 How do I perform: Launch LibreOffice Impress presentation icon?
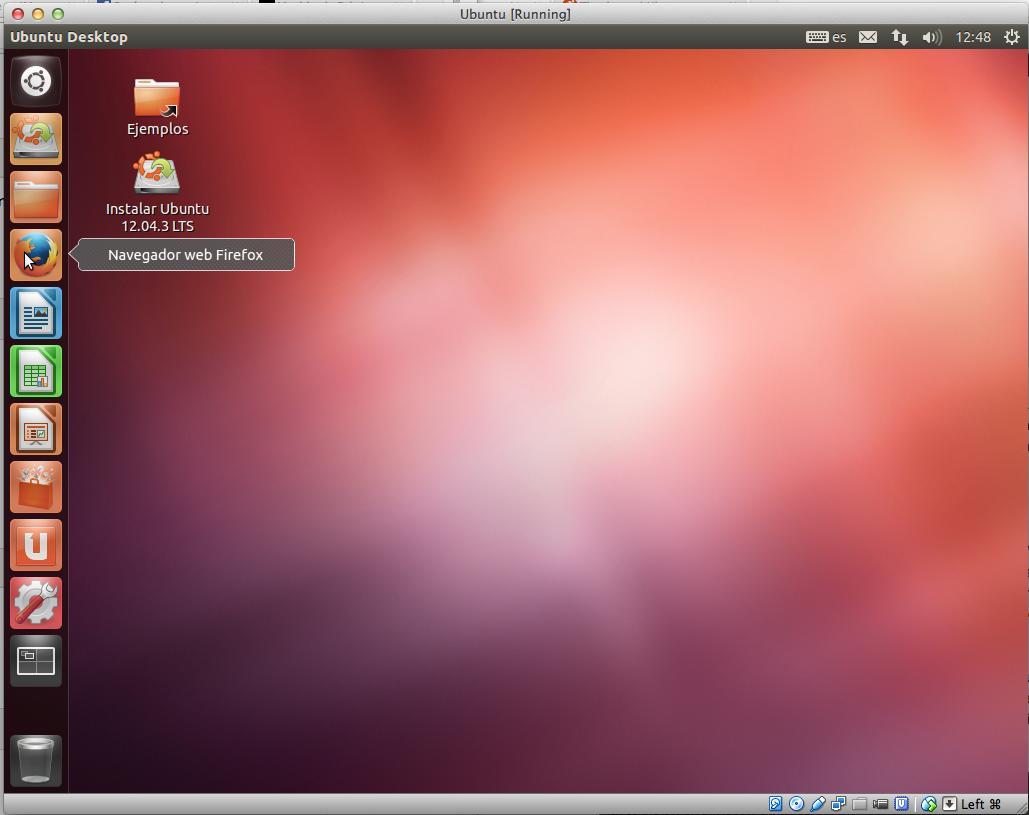[36, 429]
